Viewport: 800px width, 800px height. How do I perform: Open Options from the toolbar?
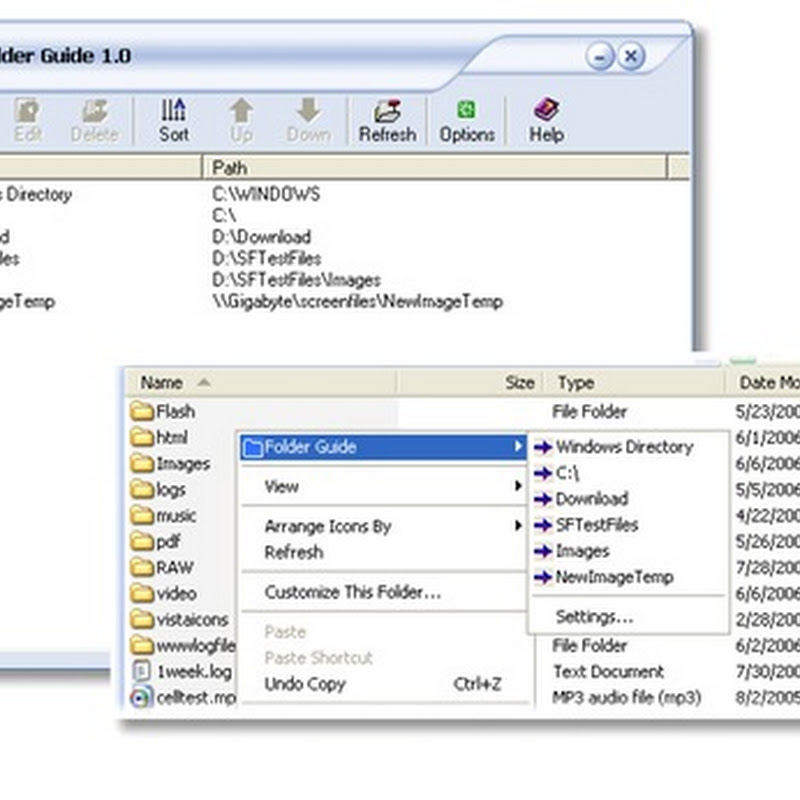point(467,120)
